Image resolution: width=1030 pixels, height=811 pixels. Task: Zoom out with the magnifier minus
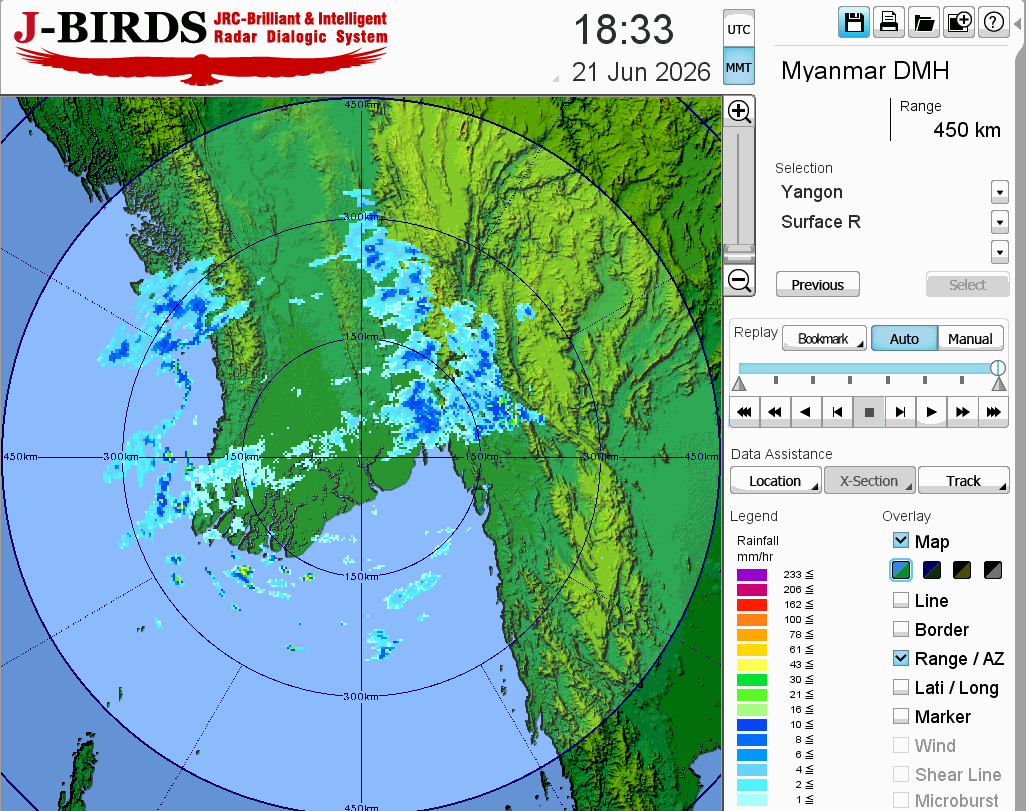(739, 280)
